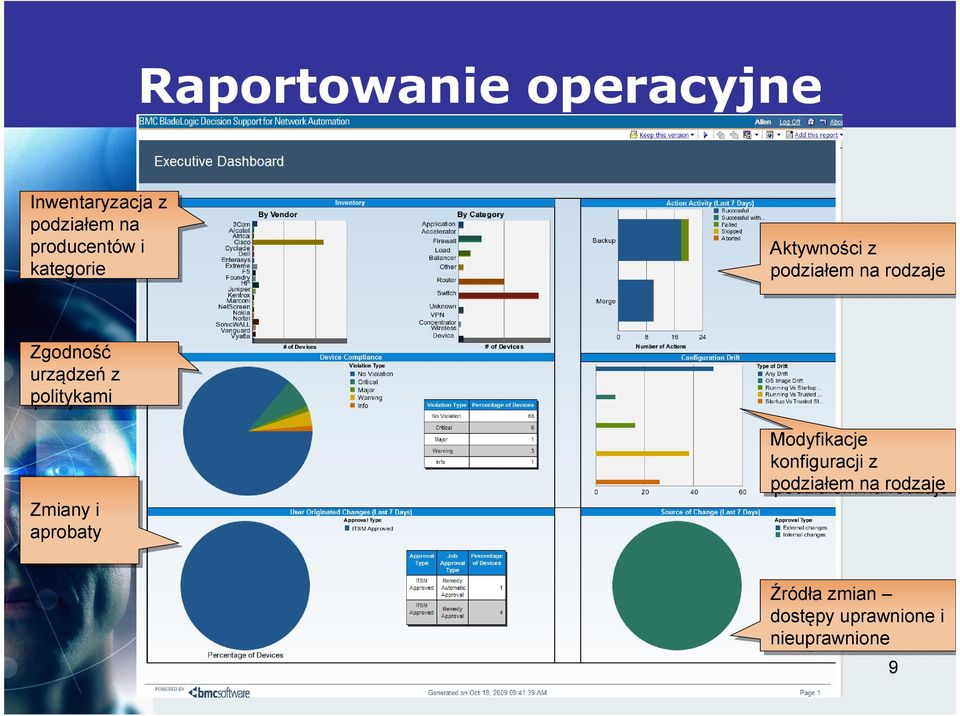
Task: Click the Skipped yellow legend swatch
Action: pyautogui.click(x=716, y=232)
